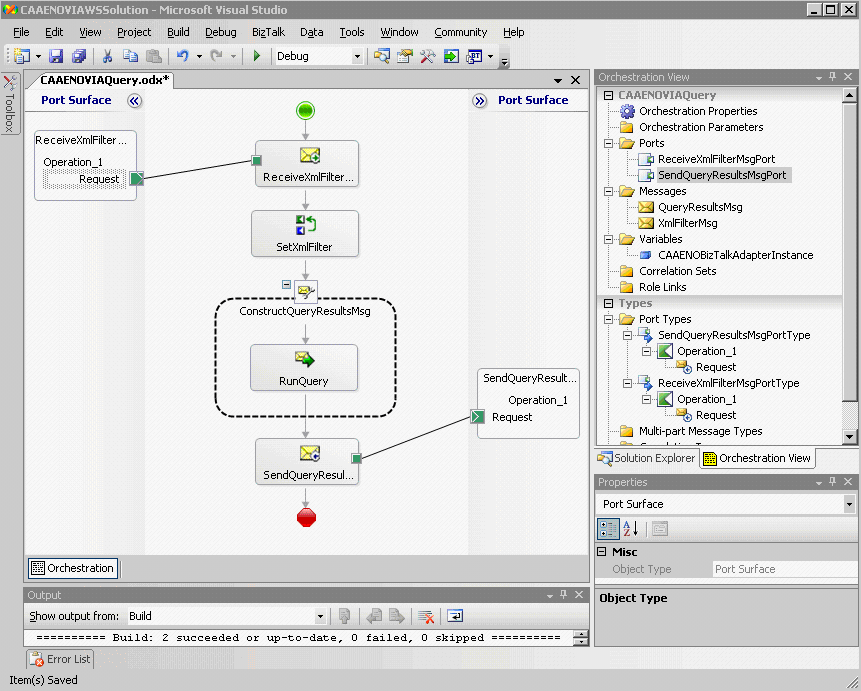The height and width of the screenshot is (691, 861).
Task: Click the Save toolbar icon
Action: 56,56
